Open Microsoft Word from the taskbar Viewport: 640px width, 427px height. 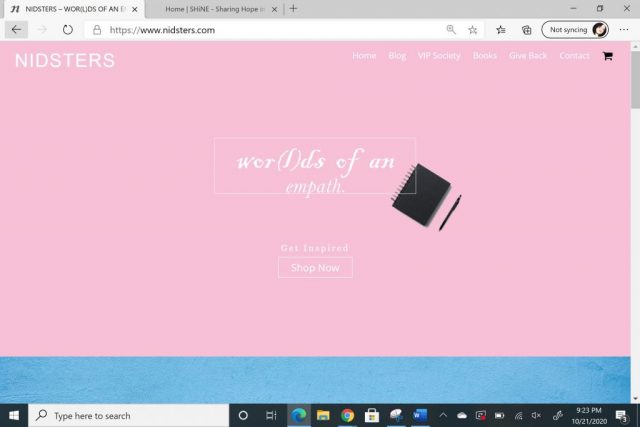pos(420,415)
